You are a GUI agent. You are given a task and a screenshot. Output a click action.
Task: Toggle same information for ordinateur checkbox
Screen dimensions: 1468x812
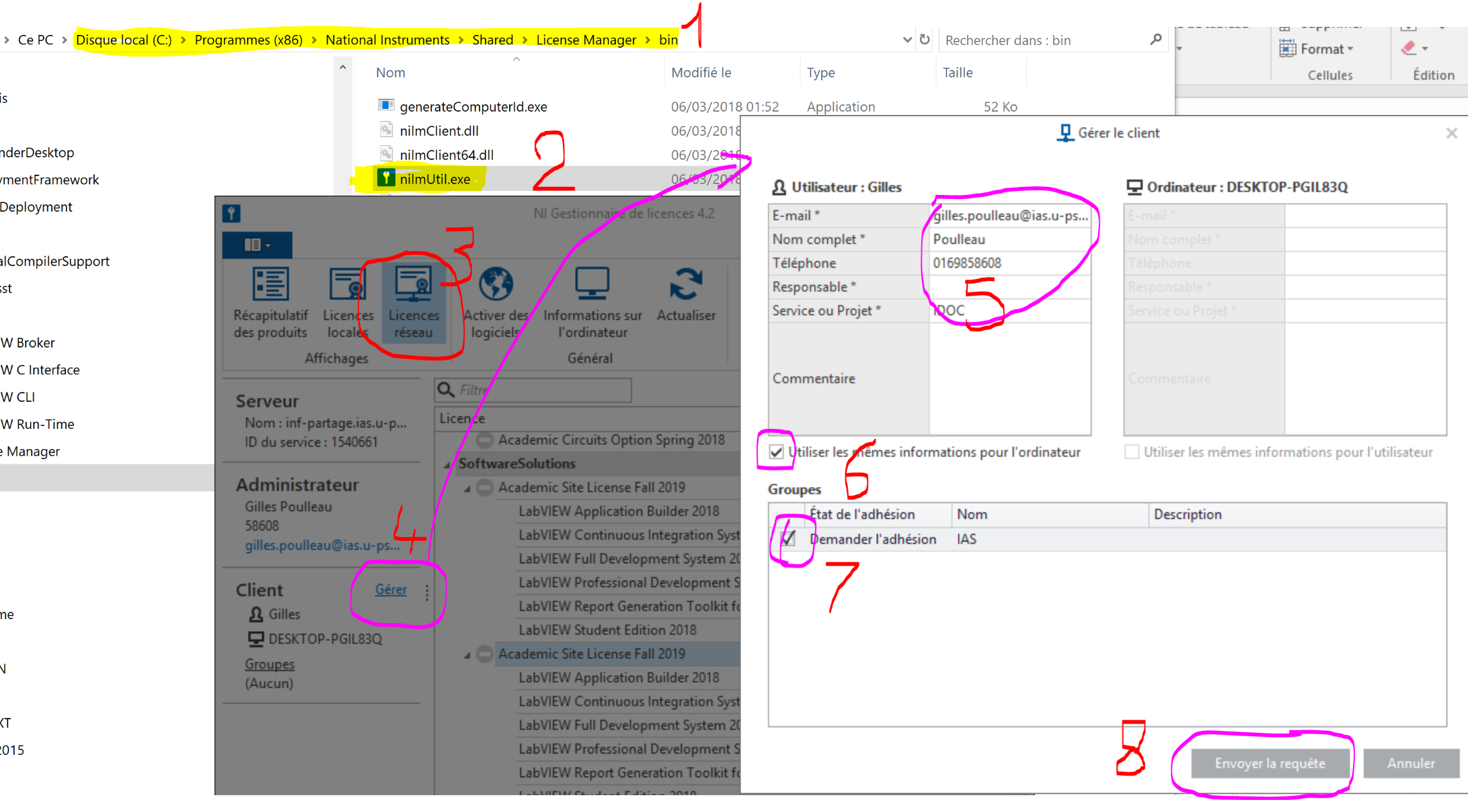(777, 452)
